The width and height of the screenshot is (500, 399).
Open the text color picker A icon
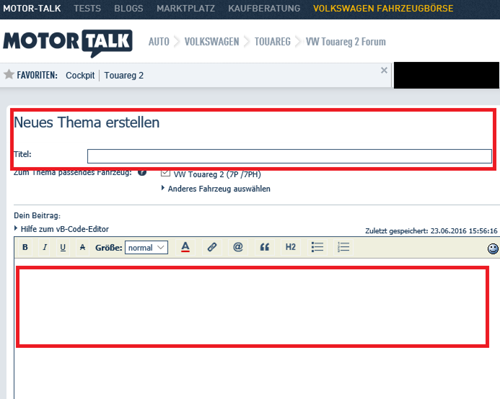[x=185, y=247]
